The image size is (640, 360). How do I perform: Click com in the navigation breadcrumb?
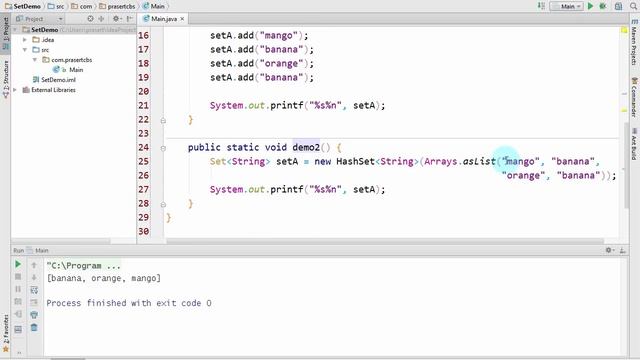pos(82,6)
